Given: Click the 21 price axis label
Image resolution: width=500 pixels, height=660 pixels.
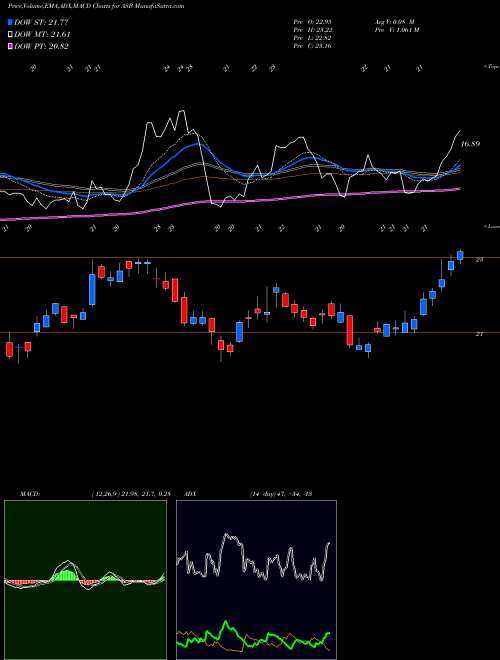Looking at the screenshot, I should pos(479,334).
